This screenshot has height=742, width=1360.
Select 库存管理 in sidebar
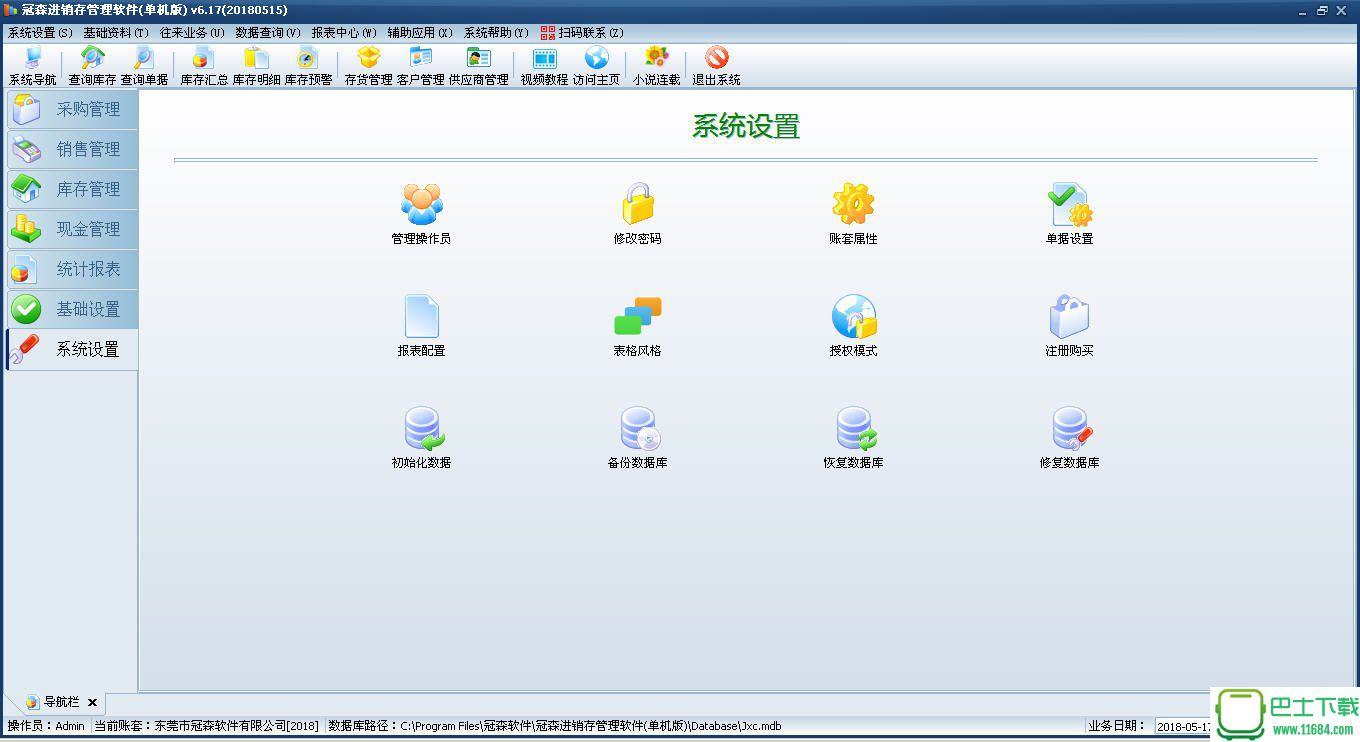72,189
